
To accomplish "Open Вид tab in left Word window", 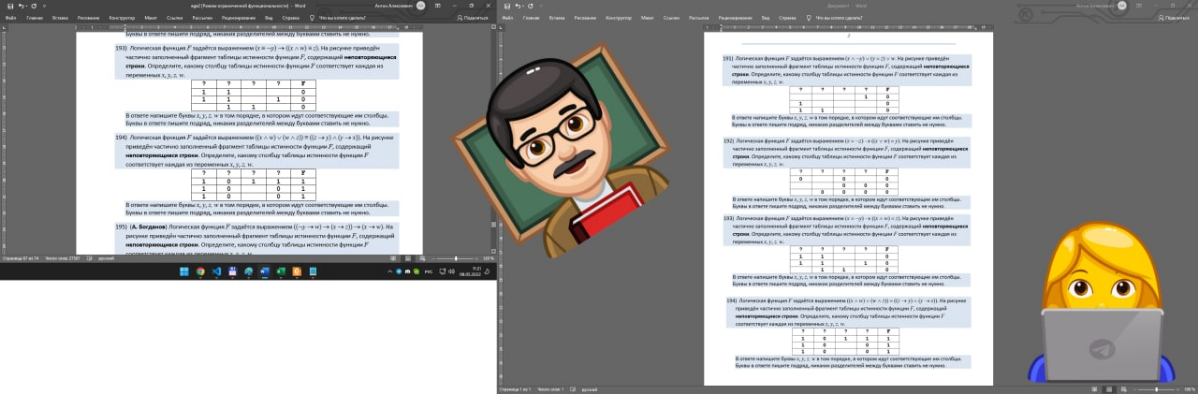I will click(269, 18).
